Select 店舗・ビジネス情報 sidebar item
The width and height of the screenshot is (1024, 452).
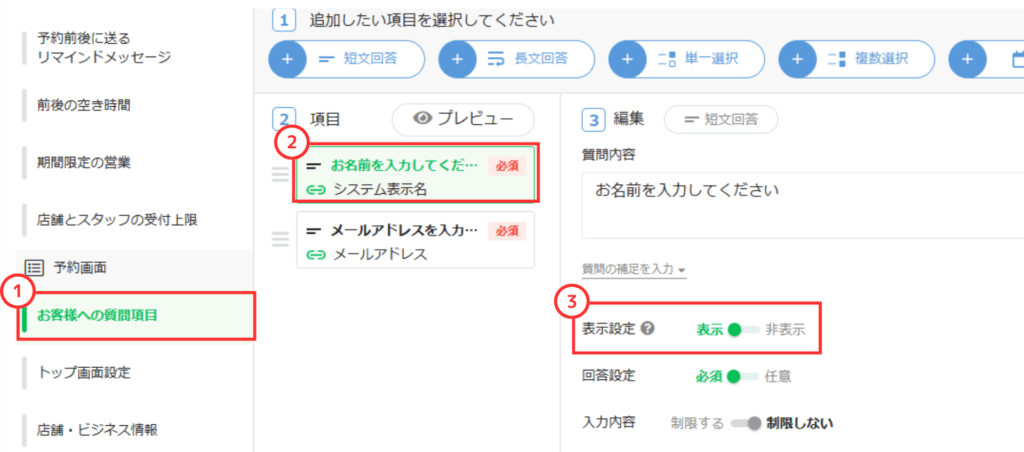tap(98, 430)
